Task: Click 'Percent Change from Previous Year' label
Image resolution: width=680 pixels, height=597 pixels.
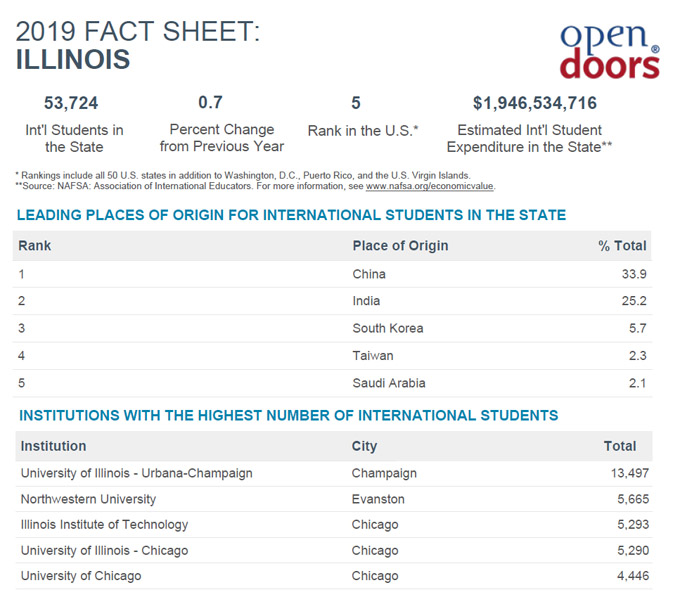Action: pos(222,138)
